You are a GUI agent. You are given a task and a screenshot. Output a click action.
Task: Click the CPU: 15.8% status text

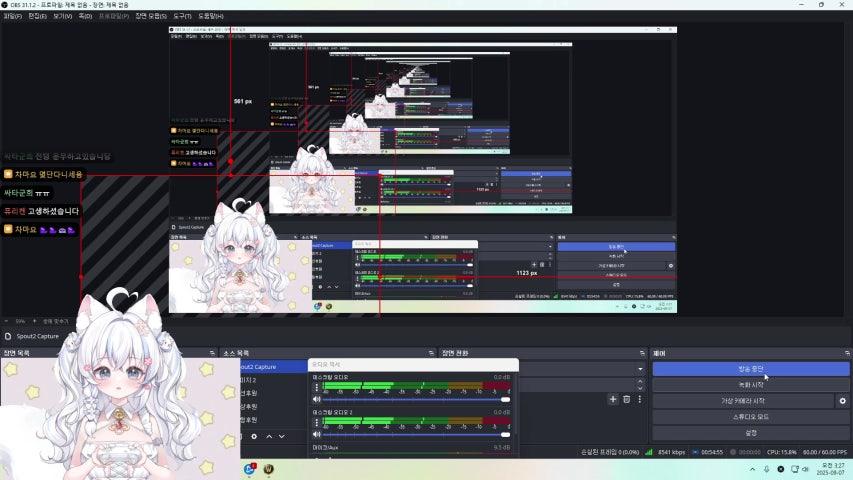(782, 452)
